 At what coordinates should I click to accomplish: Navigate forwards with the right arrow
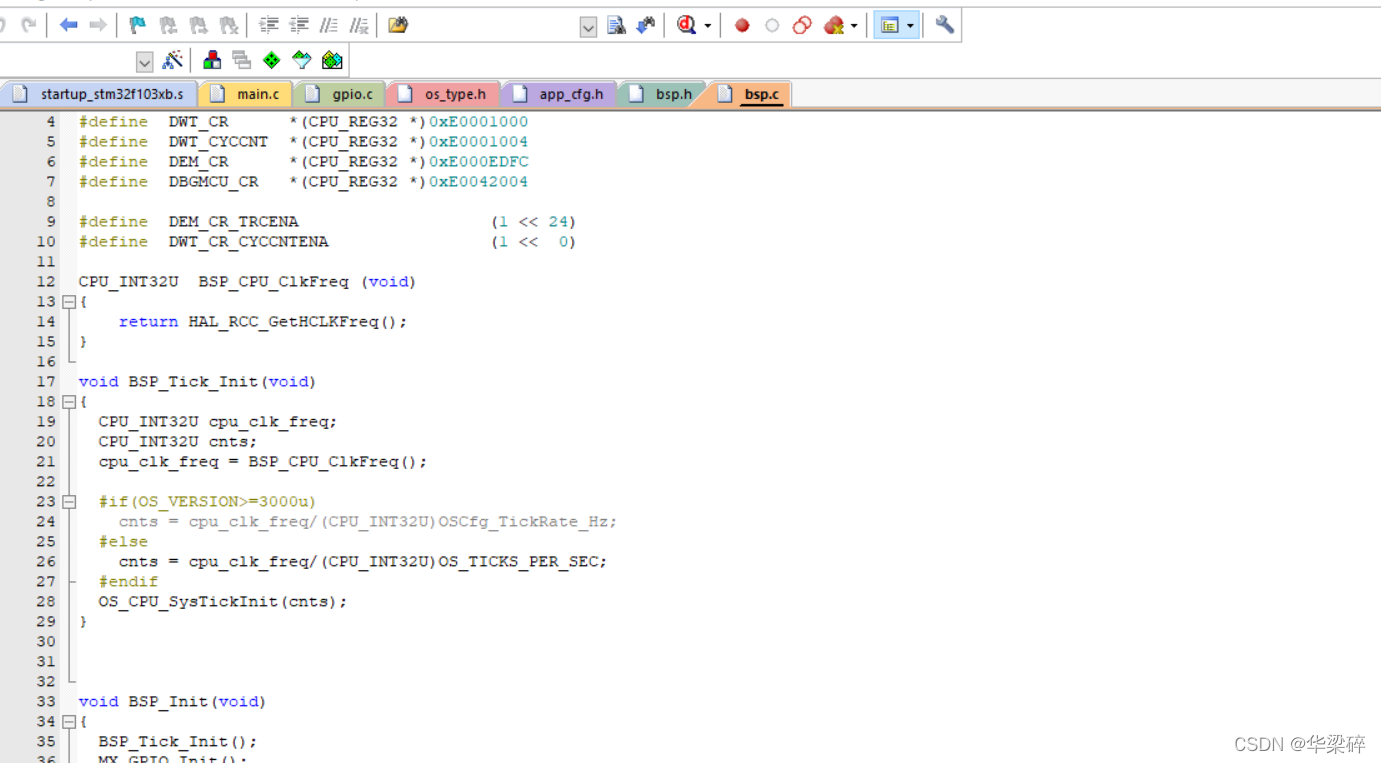point(98,25)
